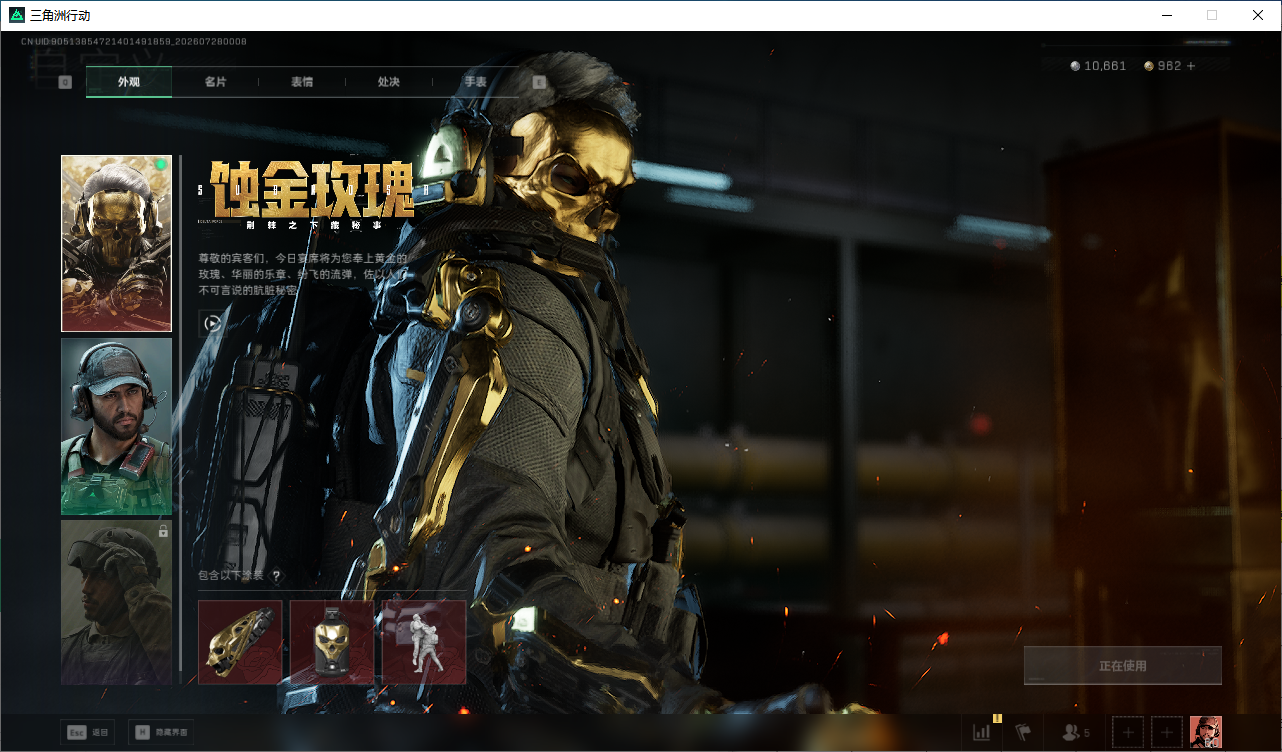Click the lock icon on third skin
This screenshot has width=1282, height=752.
pyautogui.click(x=162, y=532)
